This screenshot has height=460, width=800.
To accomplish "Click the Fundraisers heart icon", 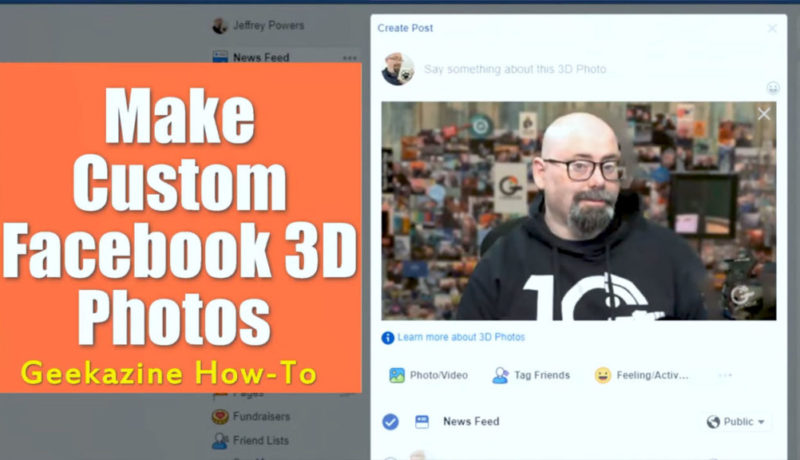I will tap(220, 417).
